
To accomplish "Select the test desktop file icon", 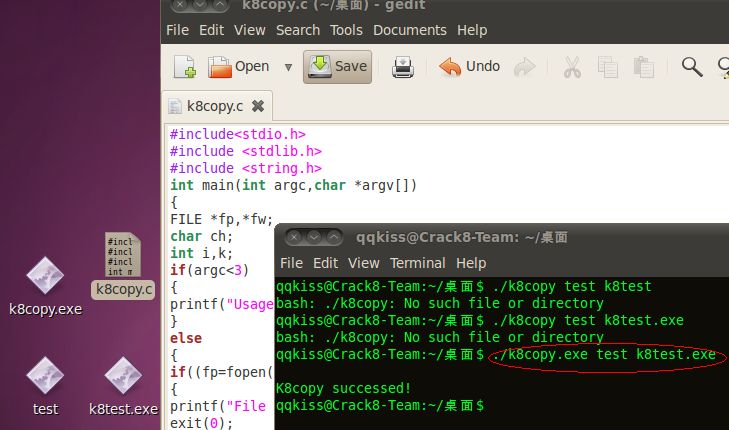I will (45, 386).
